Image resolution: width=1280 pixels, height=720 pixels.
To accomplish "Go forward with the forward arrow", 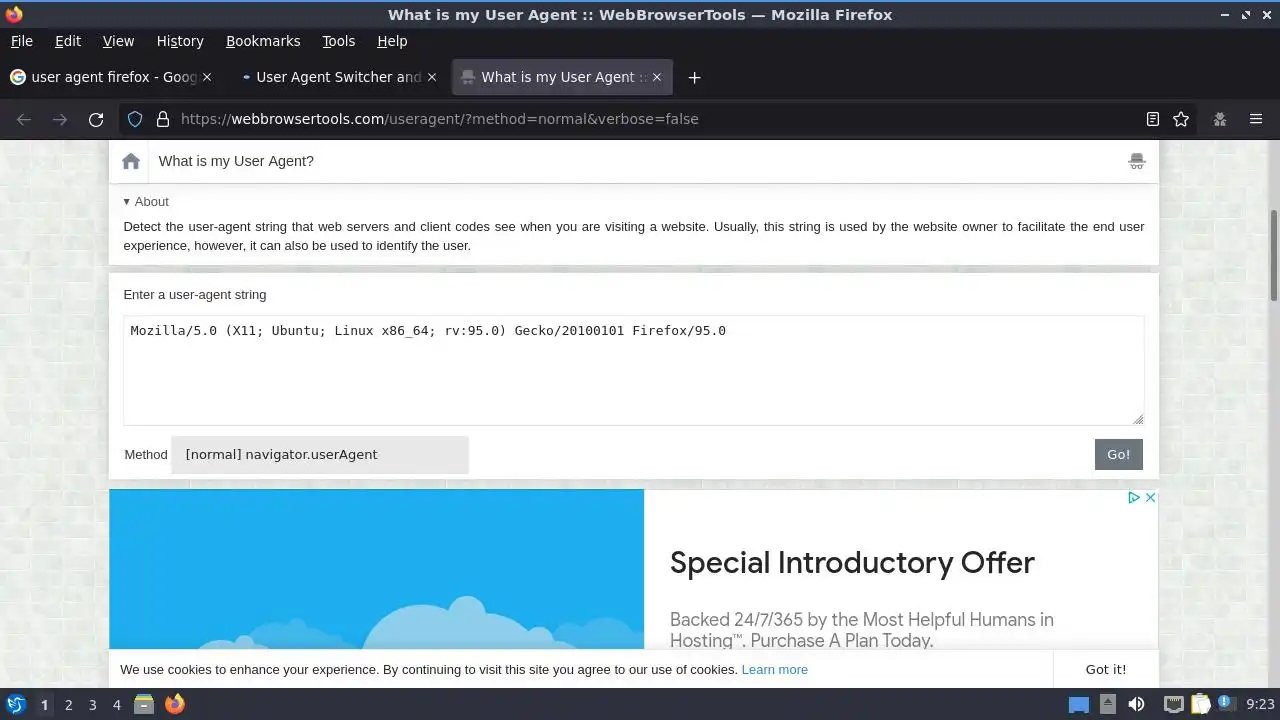I will [x=60, y=119].
